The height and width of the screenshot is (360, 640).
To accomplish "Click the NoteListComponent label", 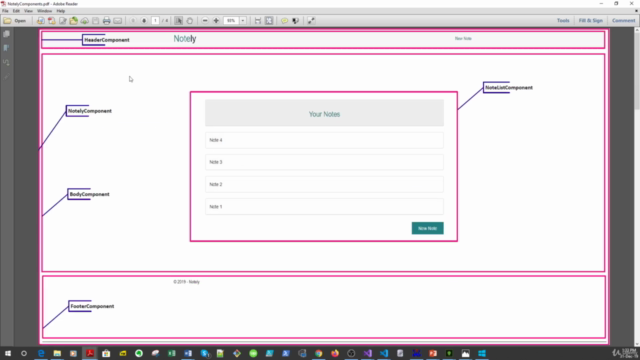I will (x=509, y=87).
